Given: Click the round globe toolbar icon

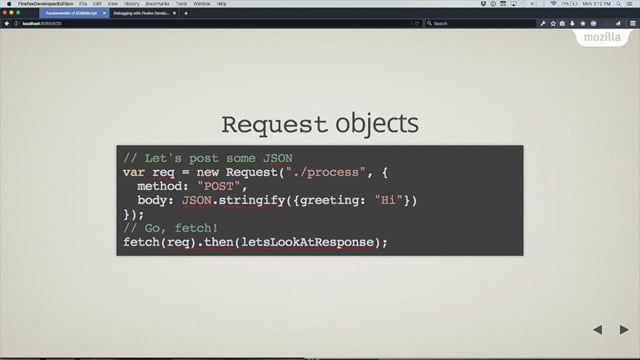Looking at the screenshot, I should point(593,24).
